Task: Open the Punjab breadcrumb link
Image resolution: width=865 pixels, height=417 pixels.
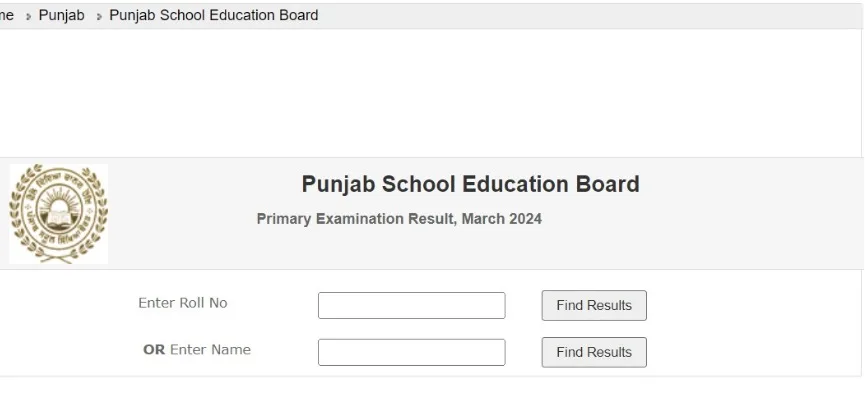Action: click(x=61, y=15)
